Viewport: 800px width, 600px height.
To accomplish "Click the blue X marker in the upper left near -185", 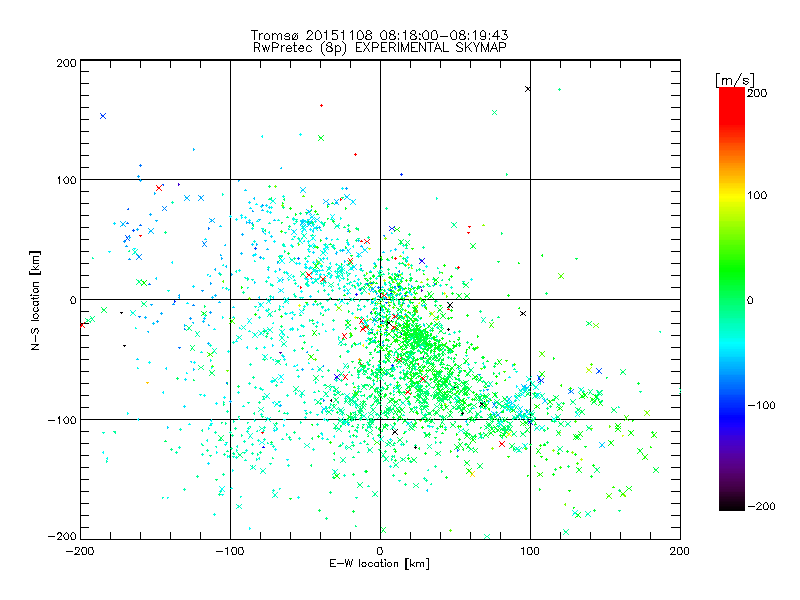I will pyautogui.click(x=103, y=116).
